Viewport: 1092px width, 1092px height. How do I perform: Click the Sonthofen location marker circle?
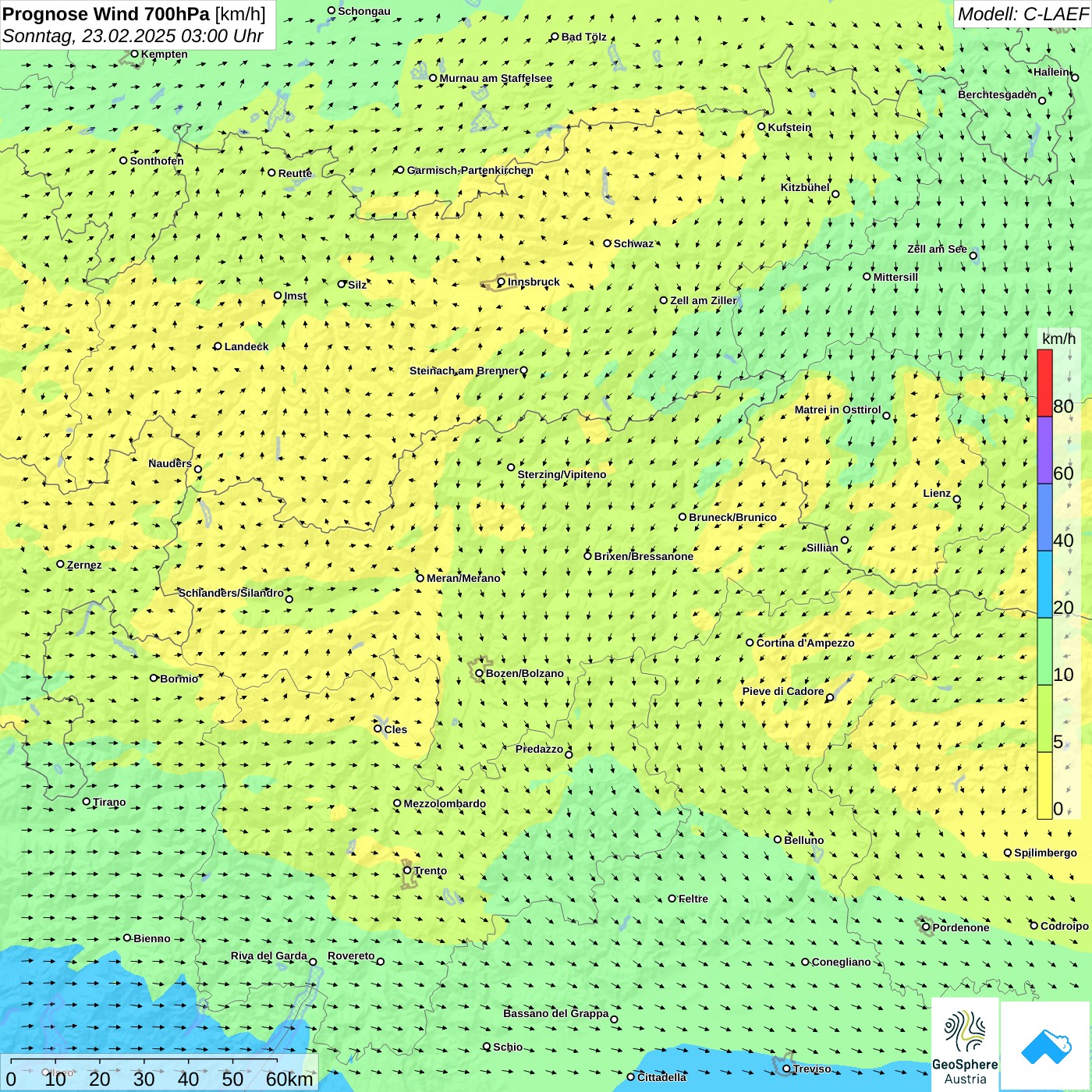(x=123, y=161)
